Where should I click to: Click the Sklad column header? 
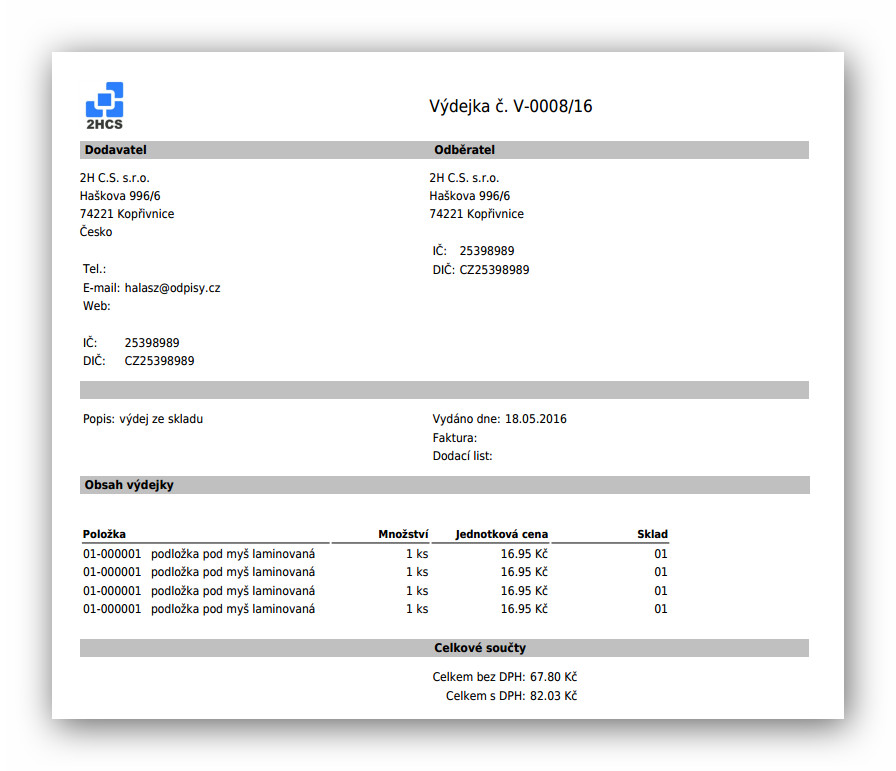click(x=652, y=534)
